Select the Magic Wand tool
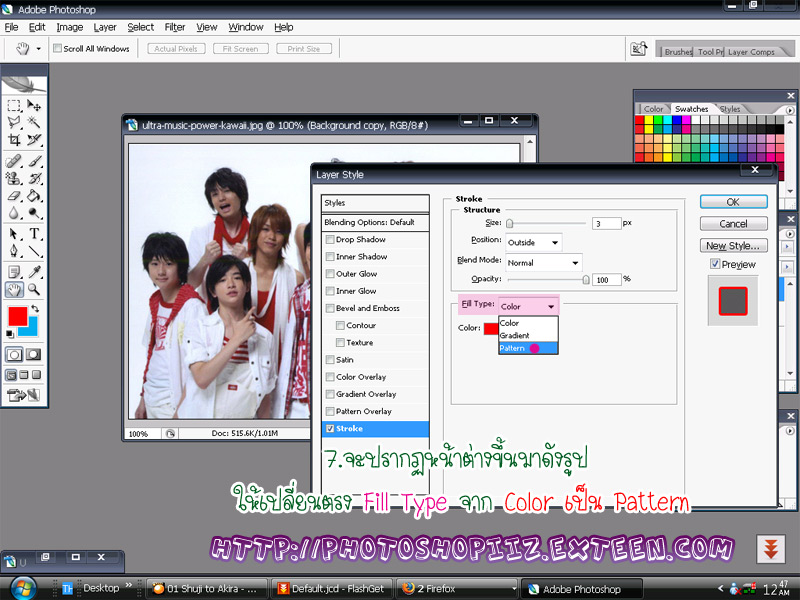 click(x=35, y=122)
